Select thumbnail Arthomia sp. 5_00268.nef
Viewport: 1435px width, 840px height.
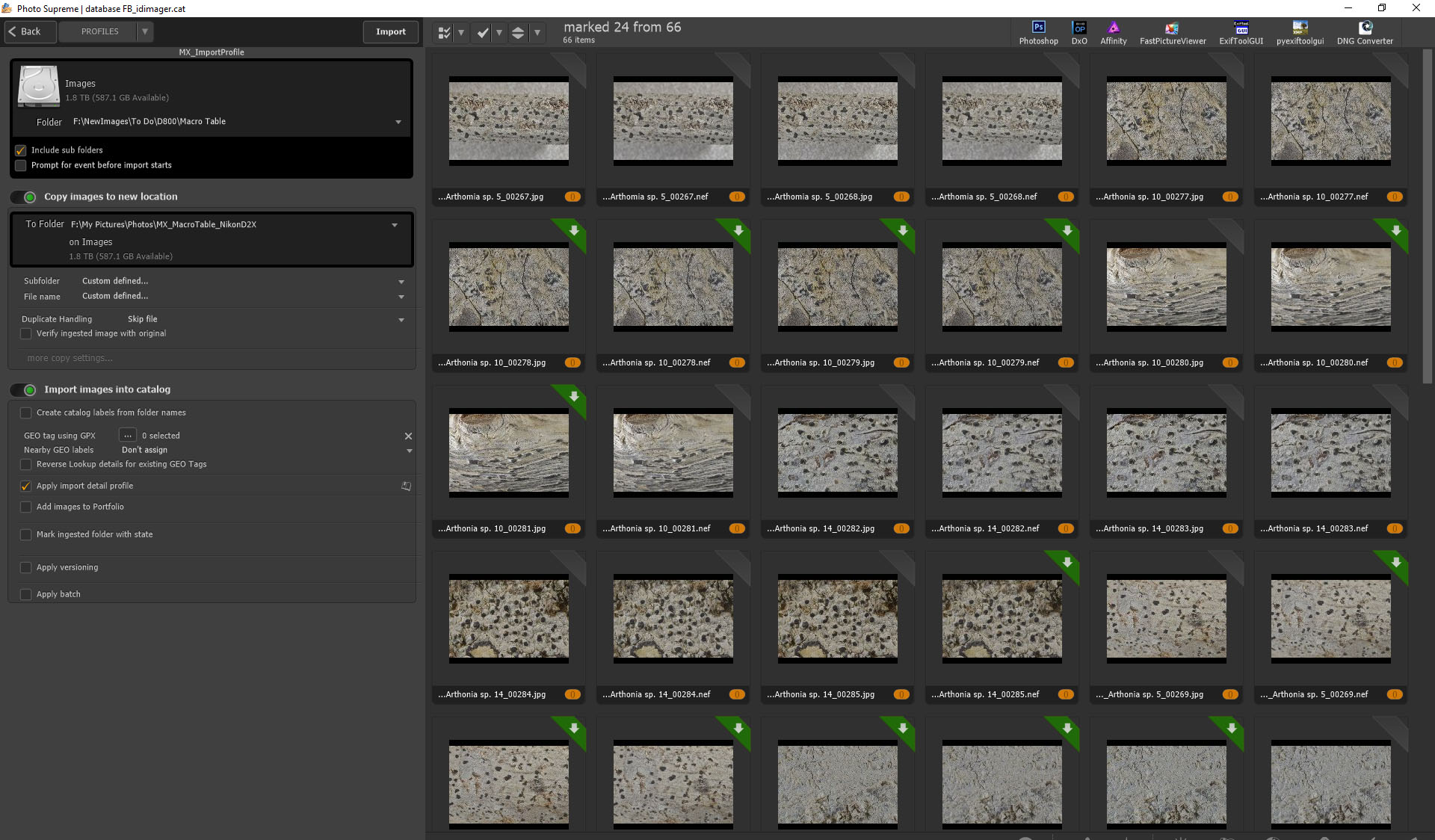[x=1002, y=120]
